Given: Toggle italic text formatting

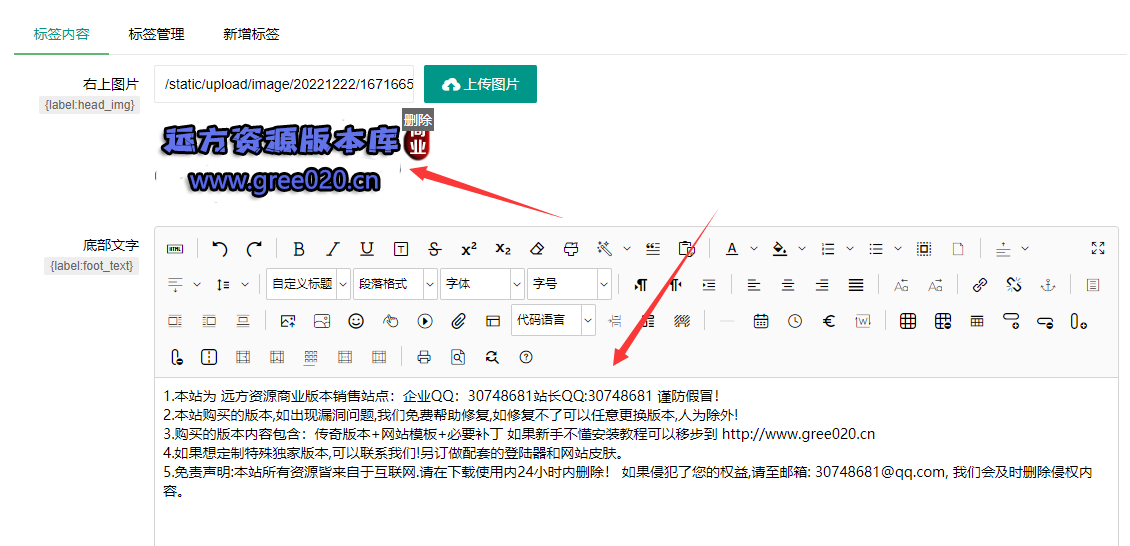Looking at the screenshot, I should coord(333,249).
